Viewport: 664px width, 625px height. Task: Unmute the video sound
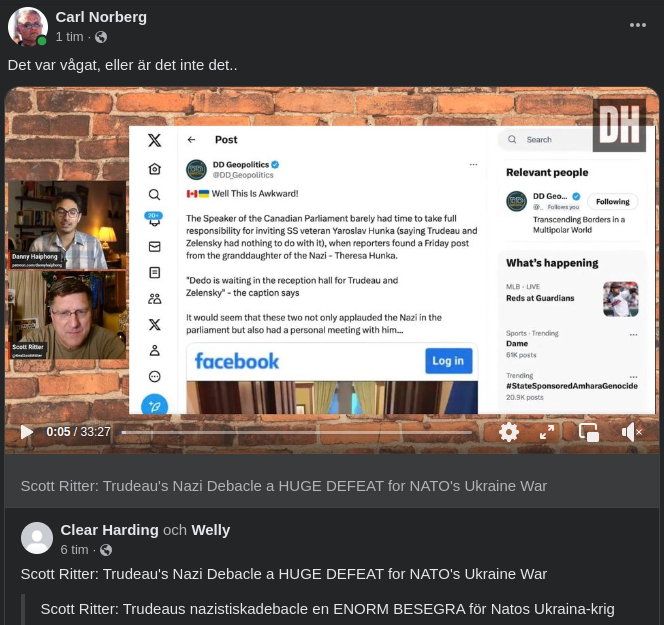click(x=631, y=432)
